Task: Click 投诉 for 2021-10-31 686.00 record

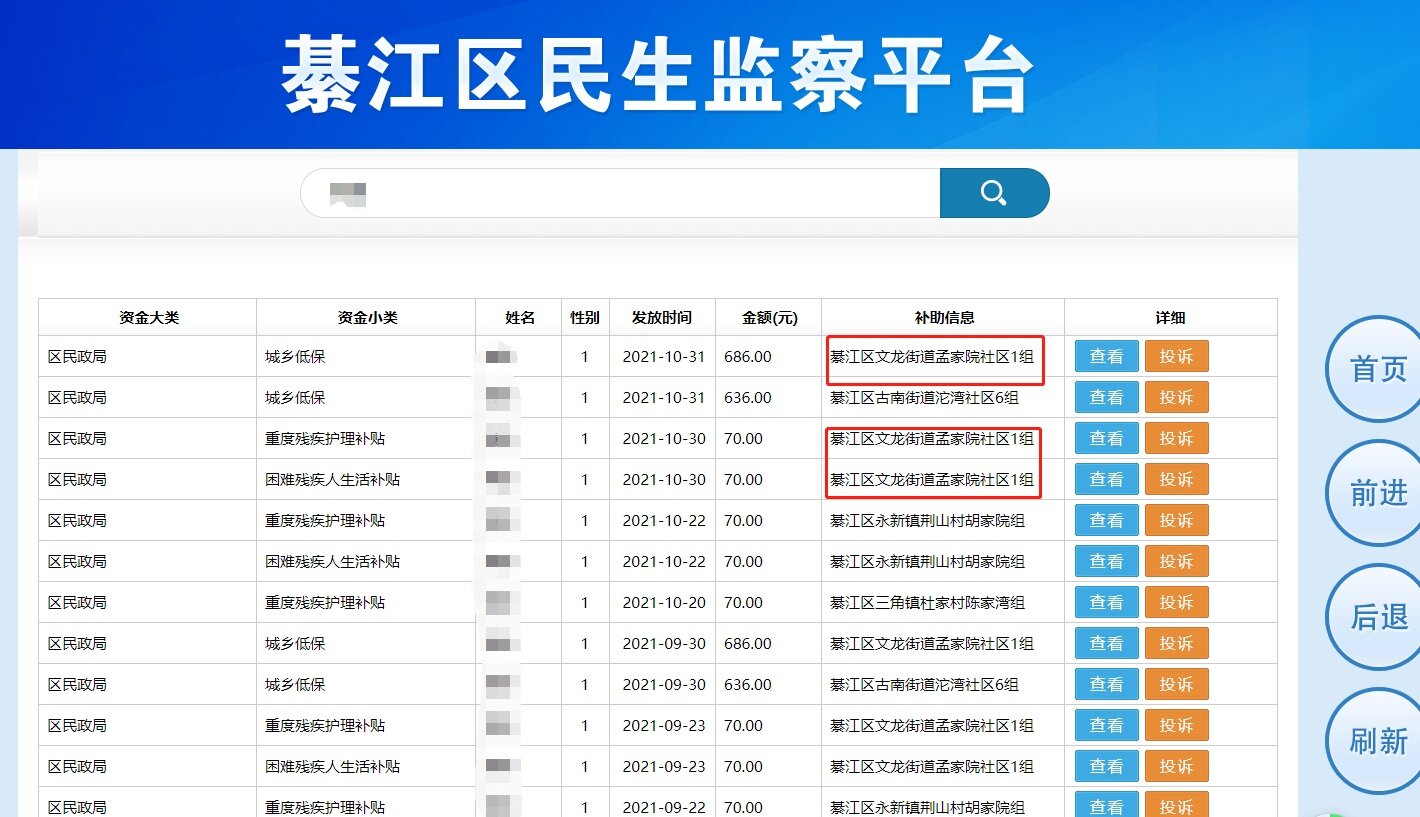Action: click(1176, 356)
